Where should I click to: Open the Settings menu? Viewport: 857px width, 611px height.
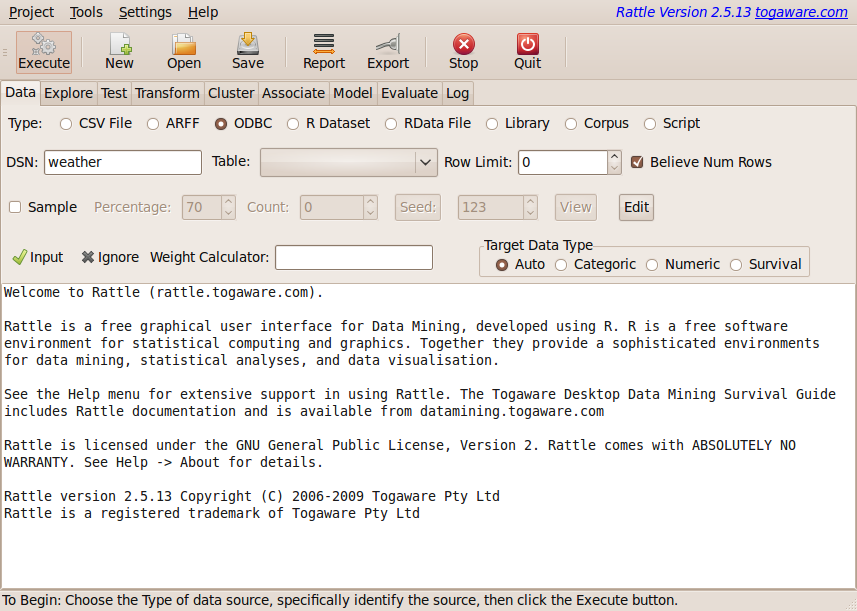pyautogui.click(x=145, y=12)
